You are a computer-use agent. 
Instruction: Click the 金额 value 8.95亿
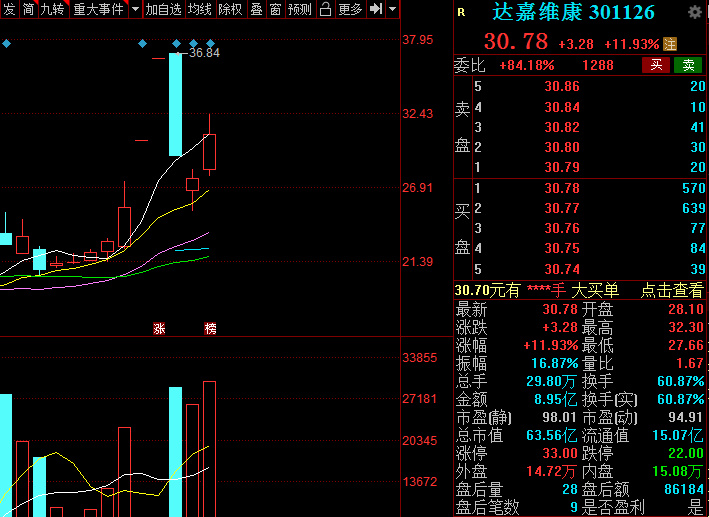pyautogui.click(x=555, y=399)
